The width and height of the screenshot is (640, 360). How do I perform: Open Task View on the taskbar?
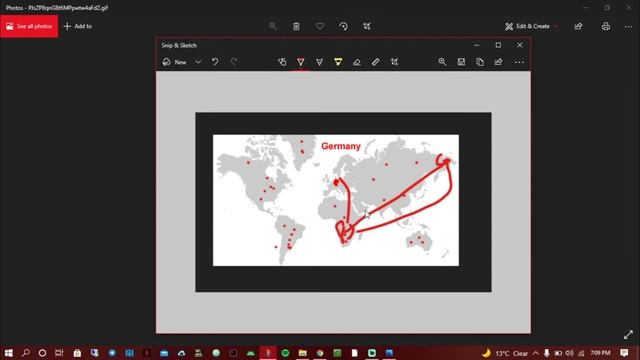coord(59,353)
